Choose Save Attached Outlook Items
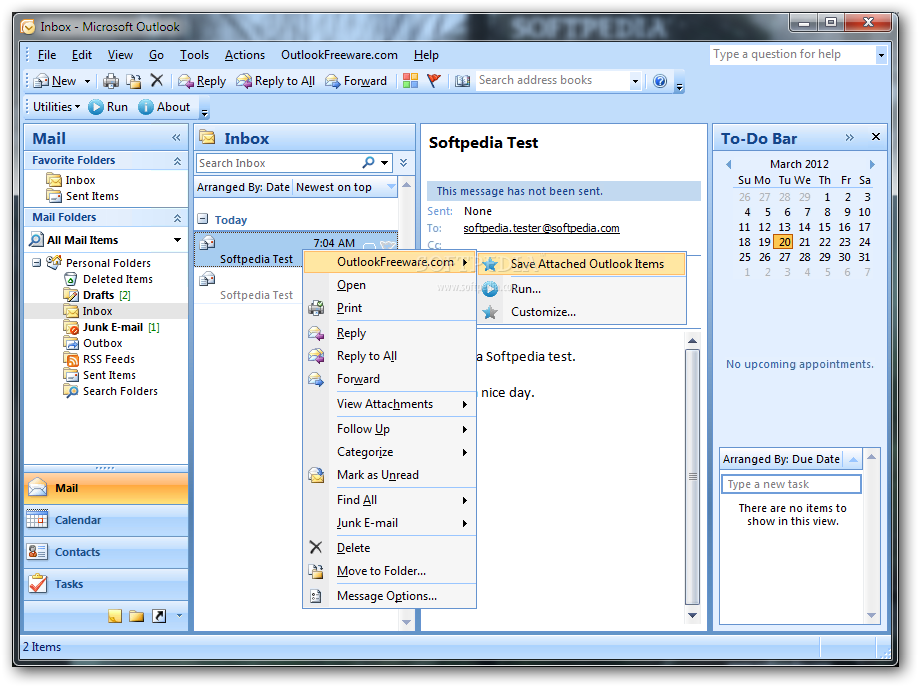919x687 pixels. 581,264
